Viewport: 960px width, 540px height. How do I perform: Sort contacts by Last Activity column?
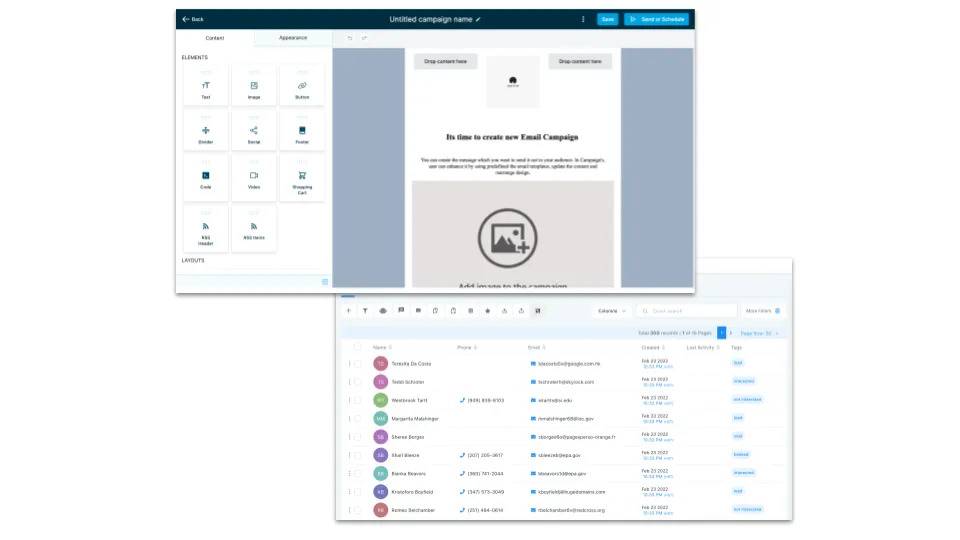703,348
